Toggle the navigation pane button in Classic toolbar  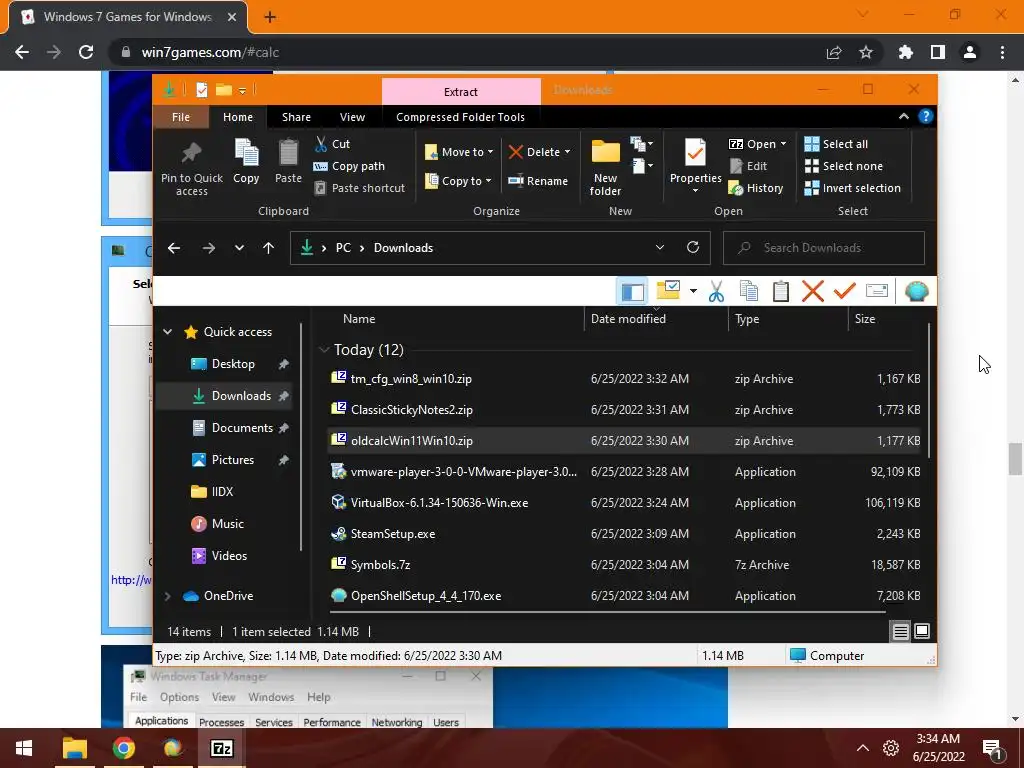tap(632, 291)
